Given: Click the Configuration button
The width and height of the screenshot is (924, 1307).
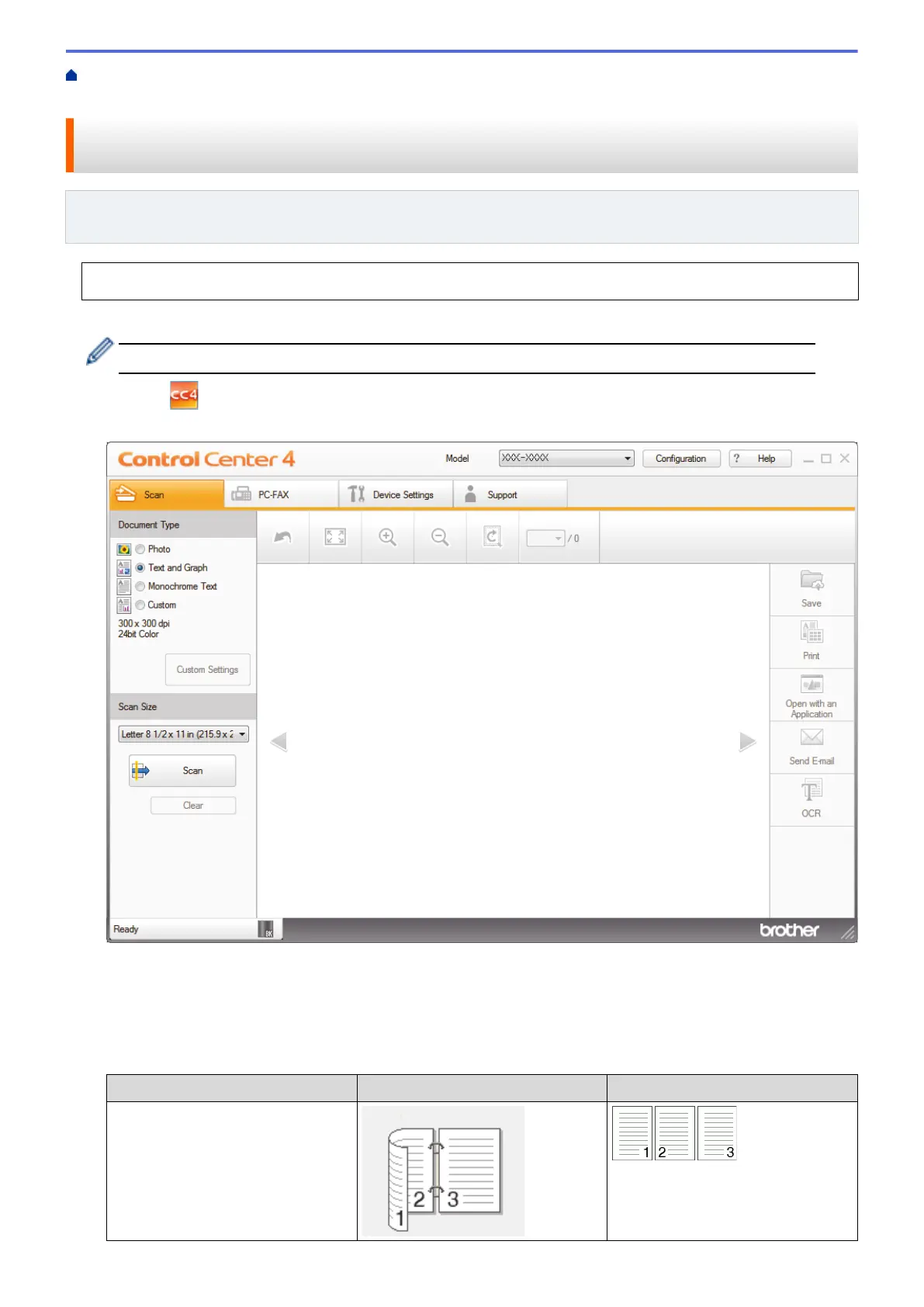Looking at the screenshot, I should [x=681, y=459].
